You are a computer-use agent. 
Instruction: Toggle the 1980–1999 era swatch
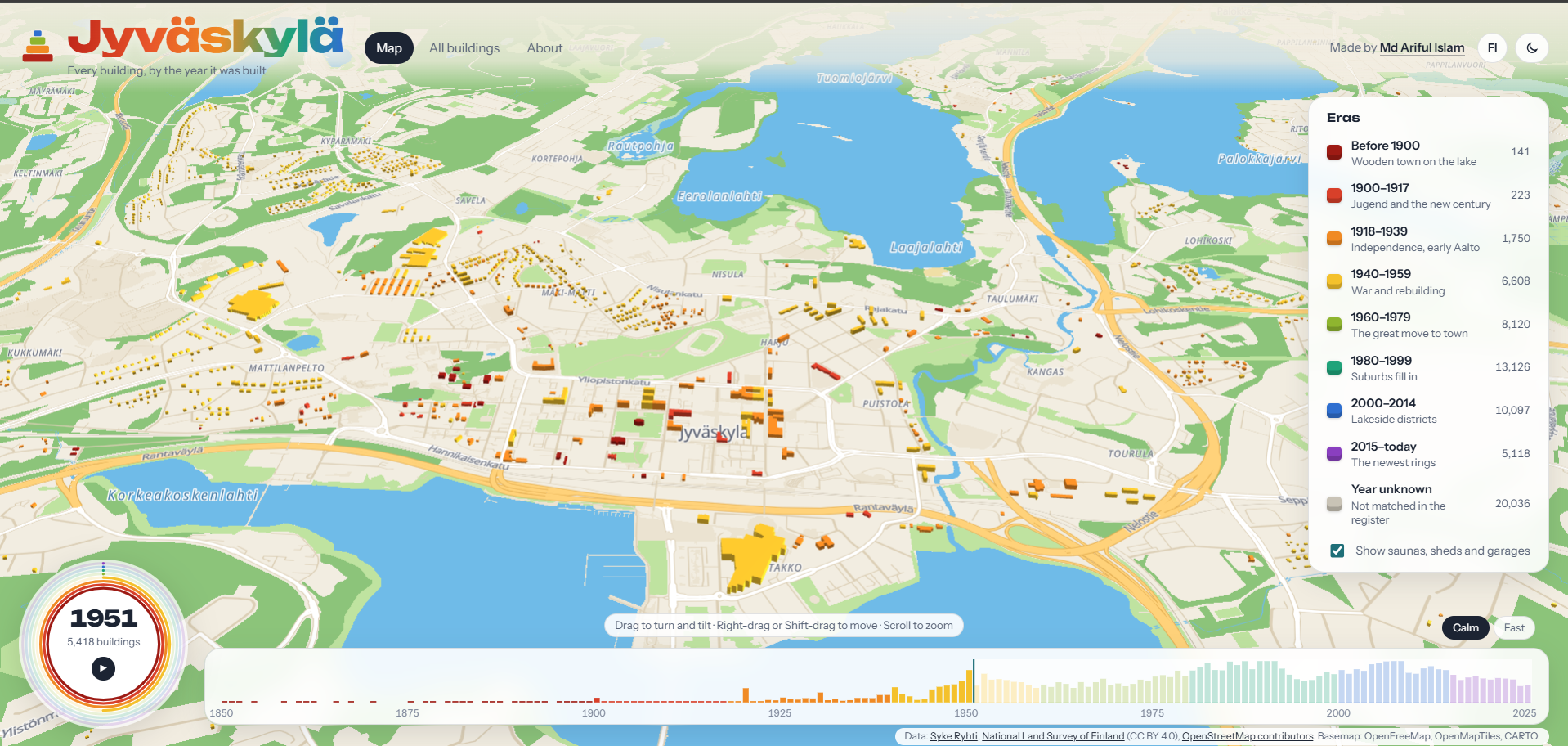point(1334,367)
